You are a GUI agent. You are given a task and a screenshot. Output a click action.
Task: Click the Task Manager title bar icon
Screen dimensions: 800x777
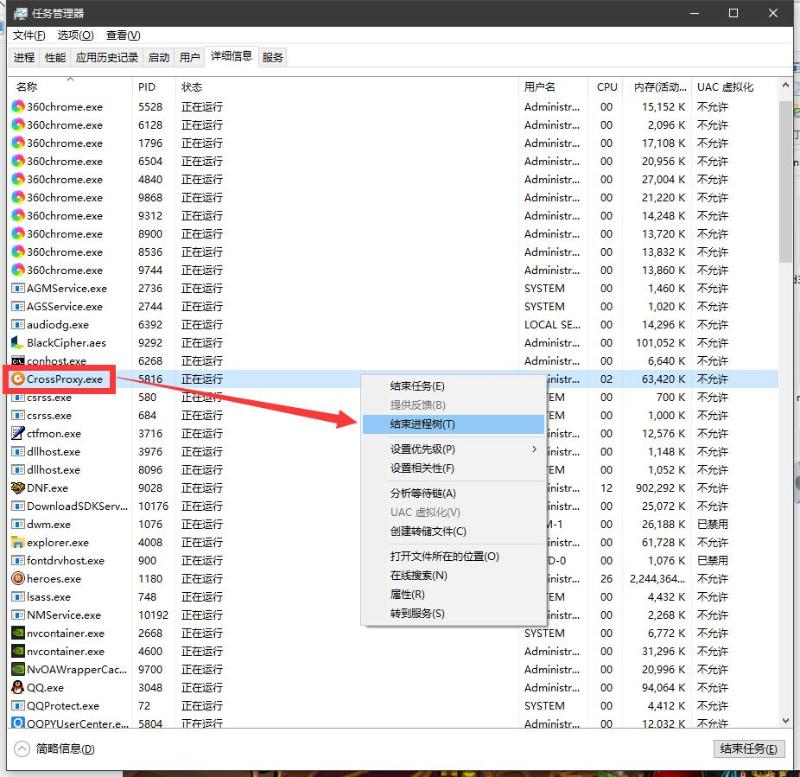[x=19, y=13]
